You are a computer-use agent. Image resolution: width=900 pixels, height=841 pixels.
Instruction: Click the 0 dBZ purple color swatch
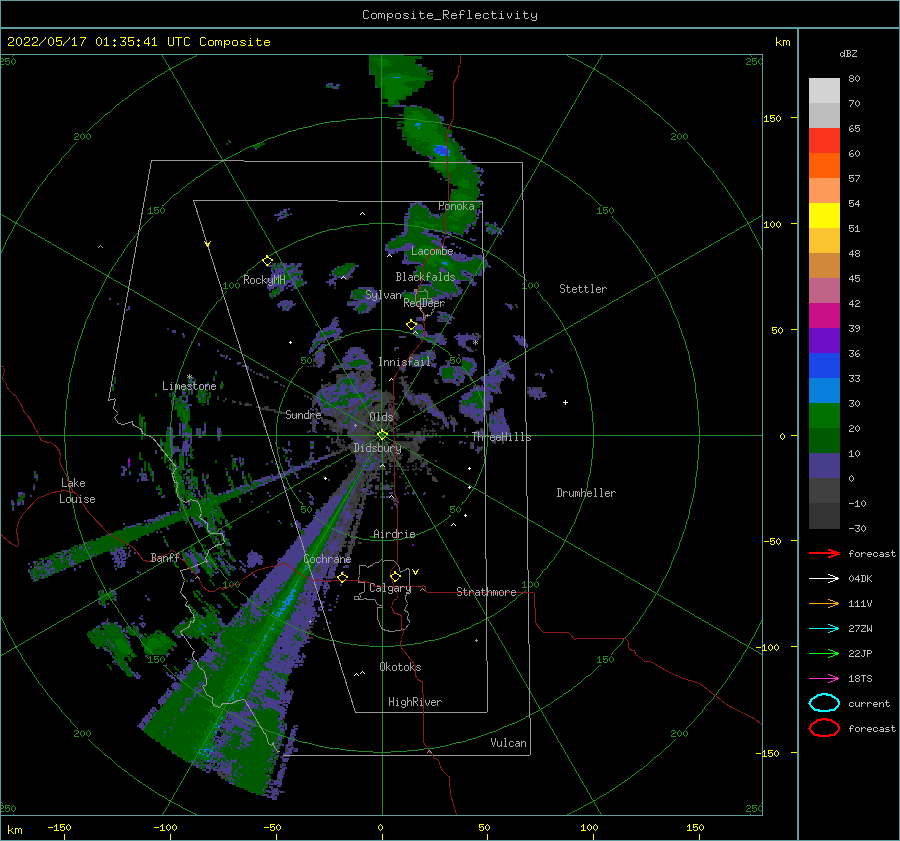(824, 465)
